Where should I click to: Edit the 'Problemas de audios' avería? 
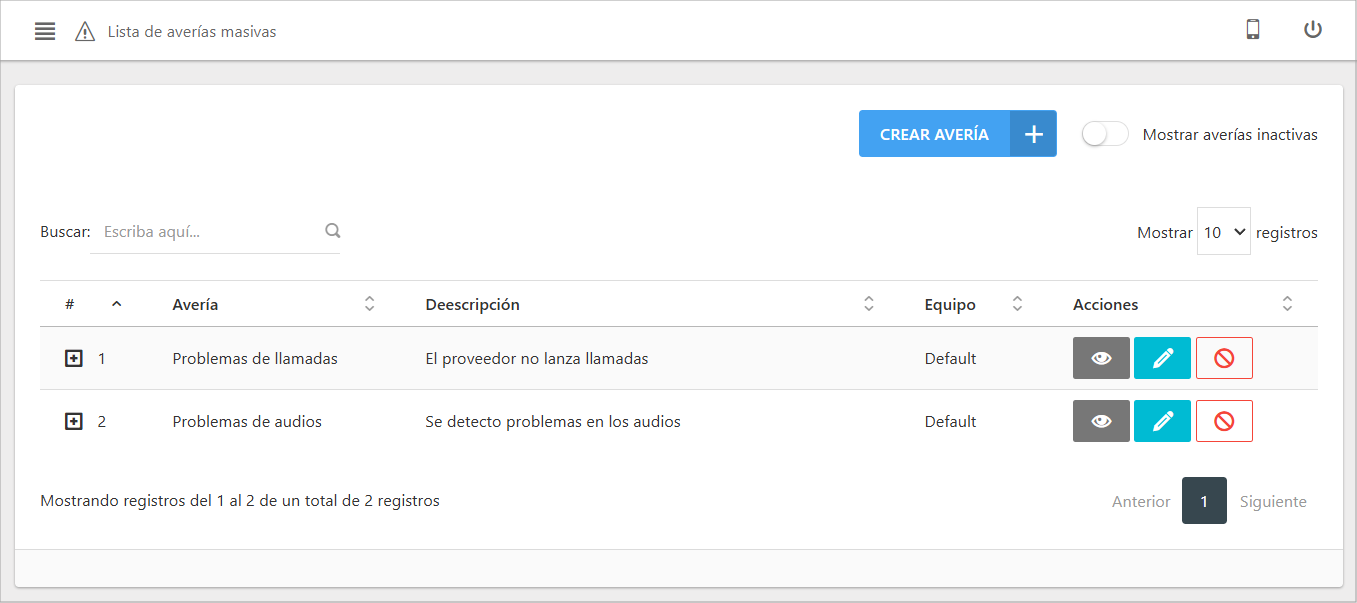pos(1162,421)
